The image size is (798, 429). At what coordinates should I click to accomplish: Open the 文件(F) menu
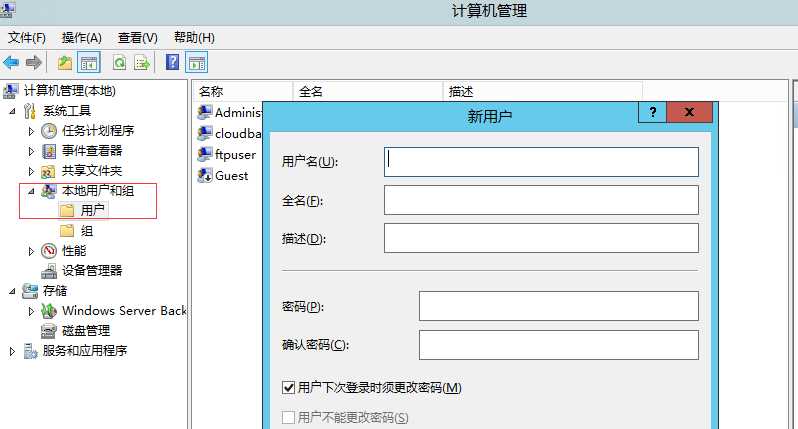(27, 38)
